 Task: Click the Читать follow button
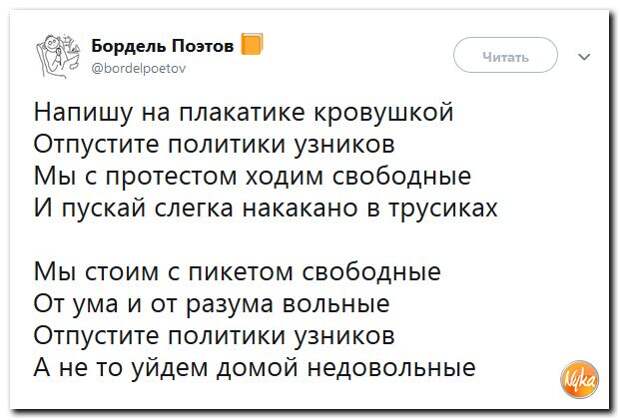tap(505, 55)
